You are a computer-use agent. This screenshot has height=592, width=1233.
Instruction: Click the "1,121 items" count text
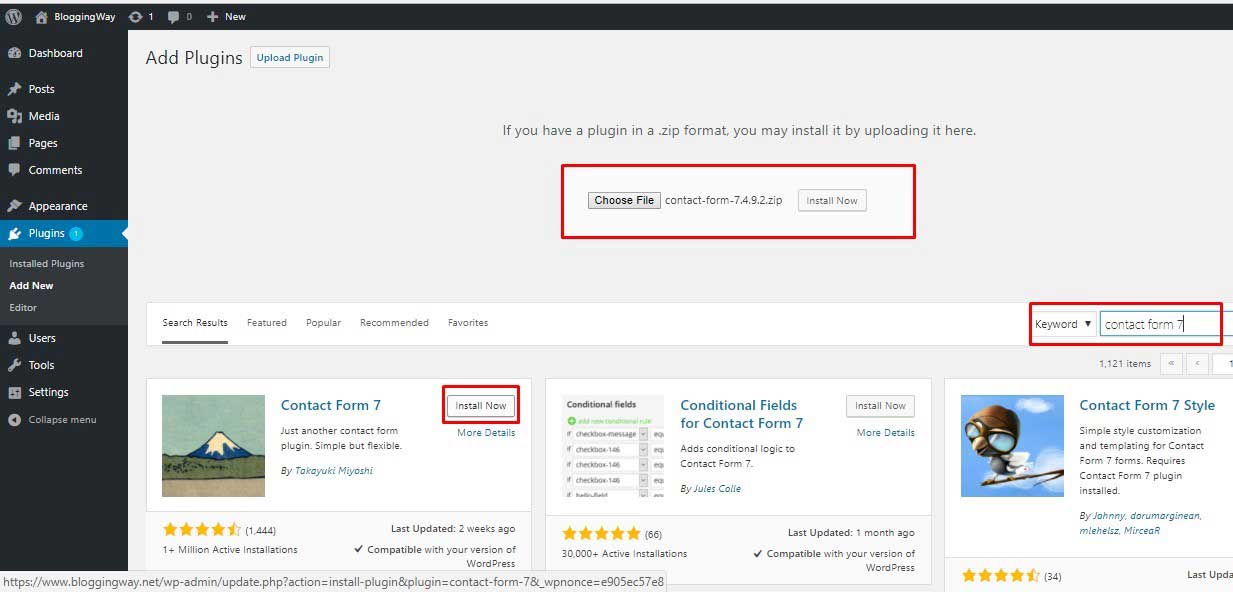click(1125, 364)
